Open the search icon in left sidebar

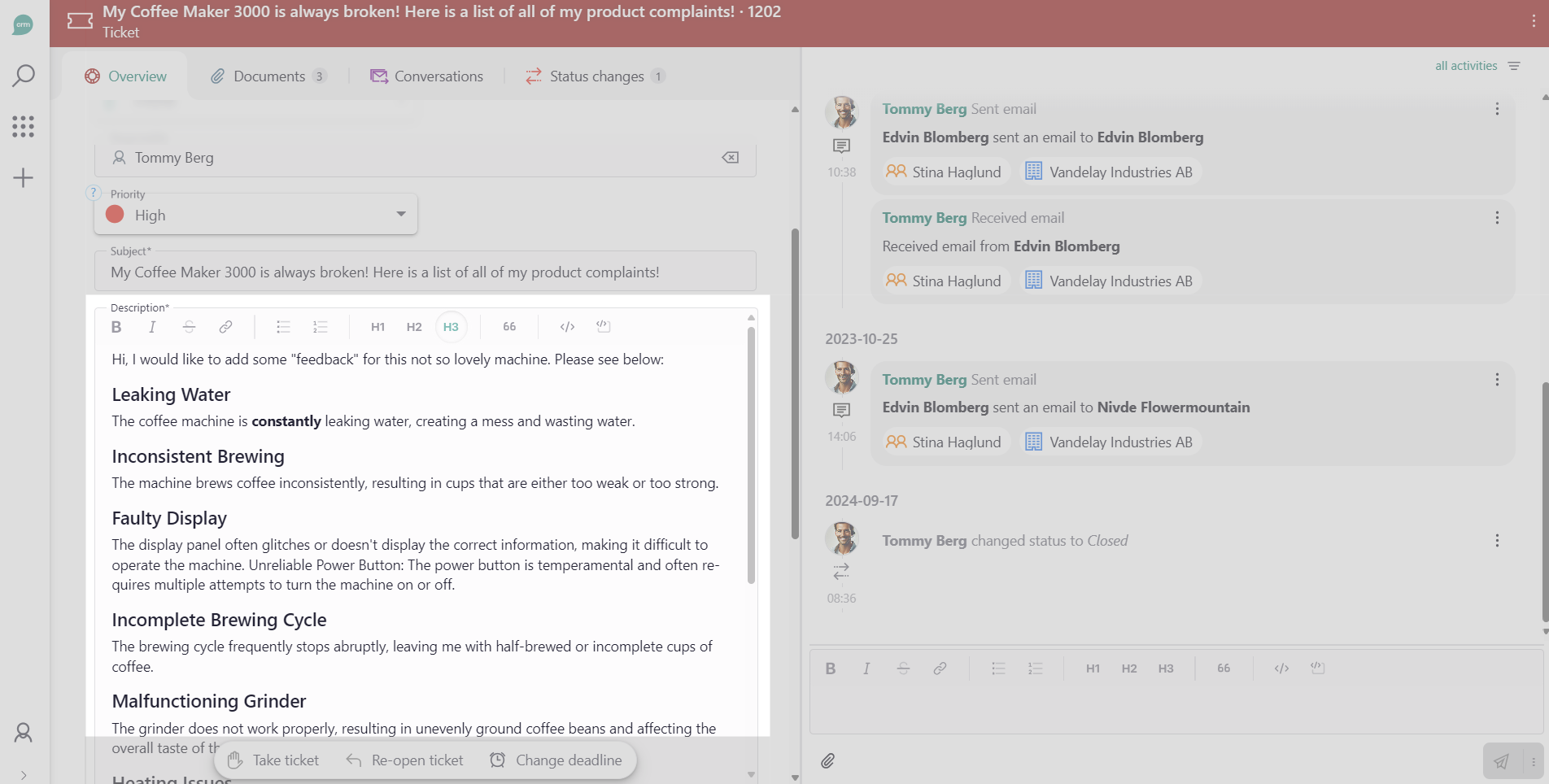point(24,76)
